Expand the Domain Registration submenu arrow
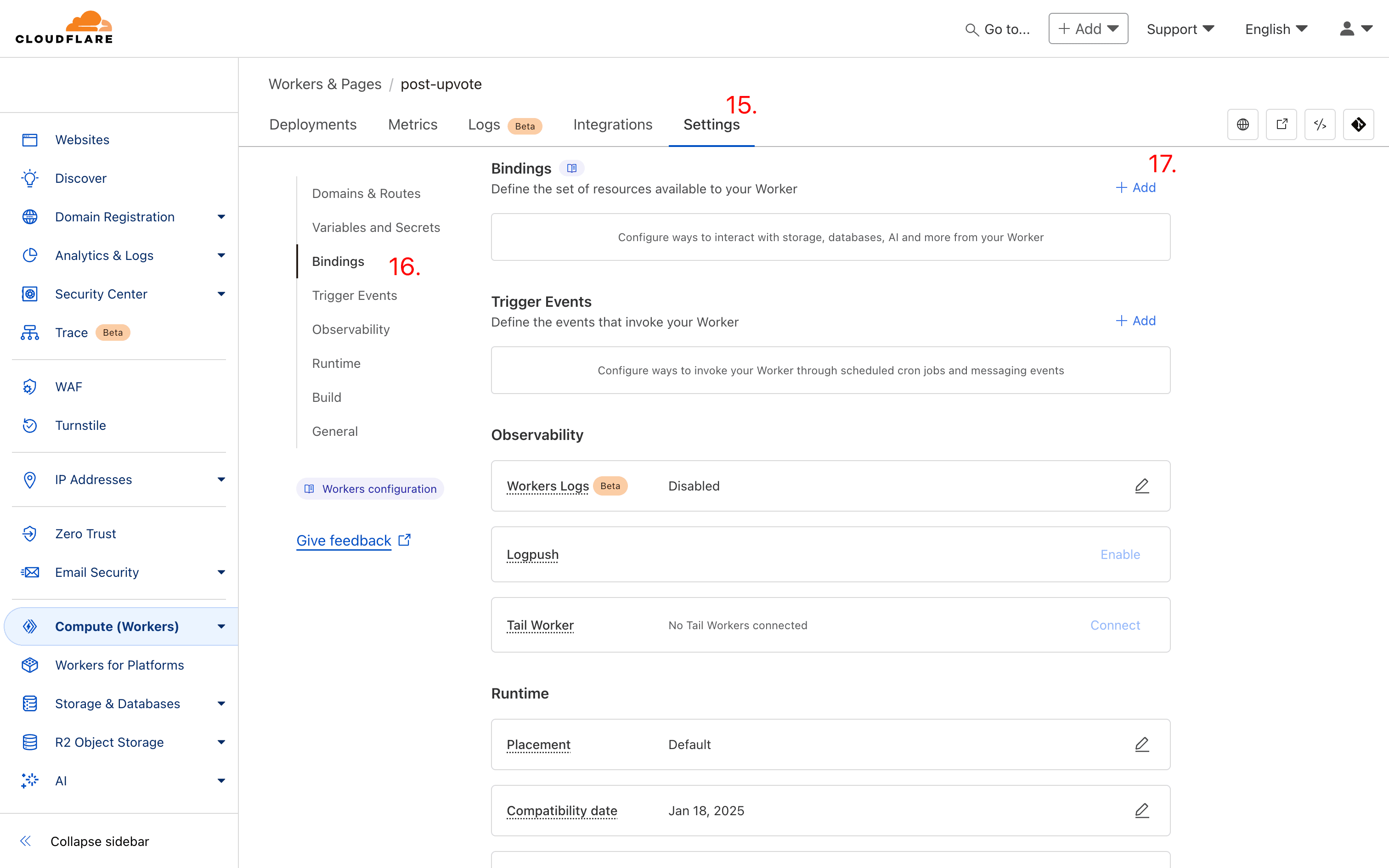Screen dimensions: 1389x868 click(221, 216)
